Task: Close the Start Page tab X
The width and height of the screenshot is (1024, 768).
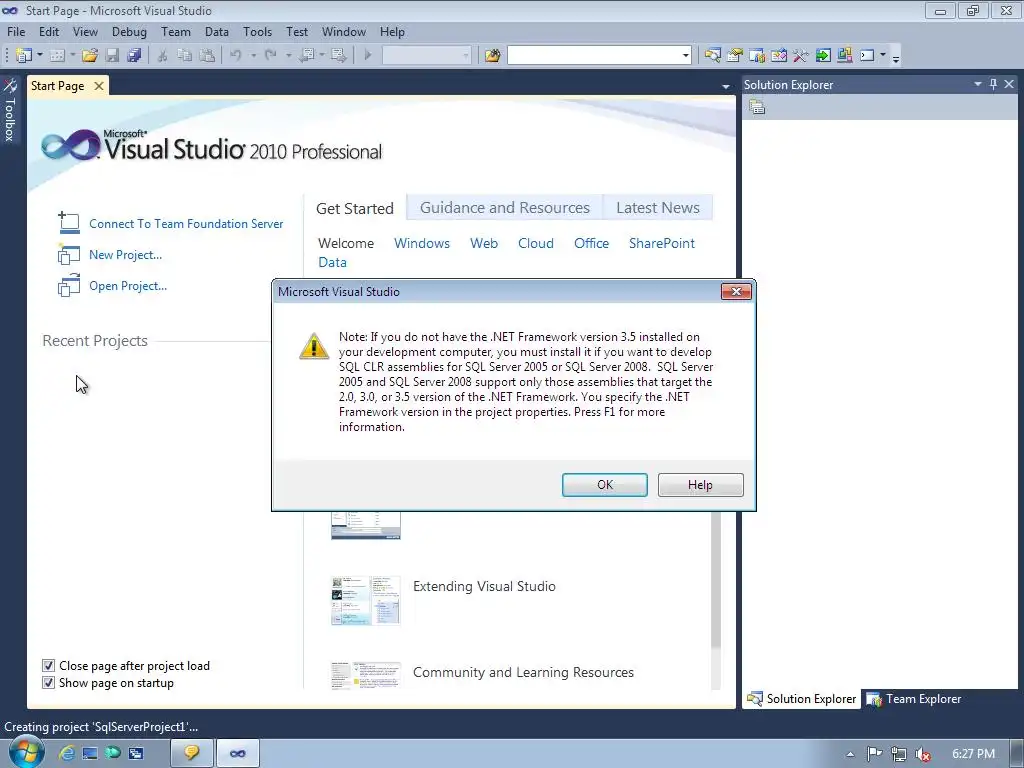Action: [99, 86]
